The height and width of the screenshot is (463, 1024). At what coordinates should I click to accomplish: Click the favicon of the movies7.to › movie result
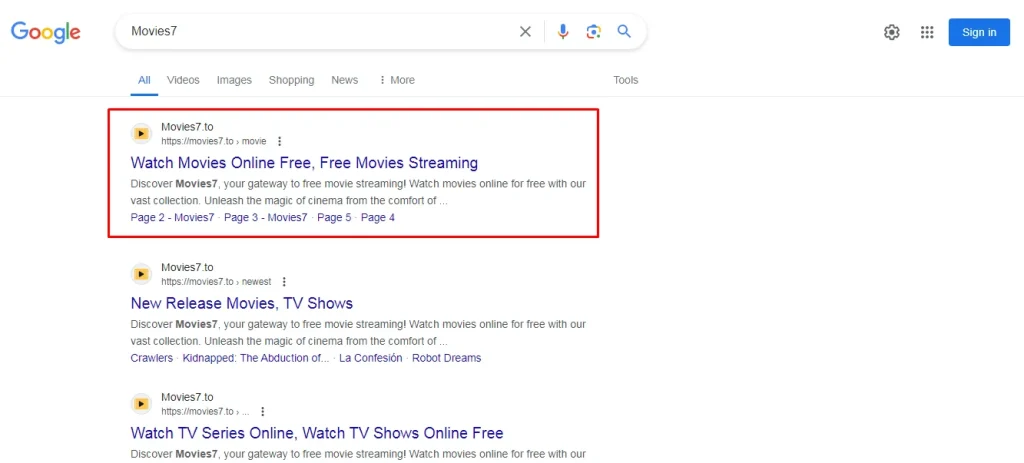click(x=141, y=133)
